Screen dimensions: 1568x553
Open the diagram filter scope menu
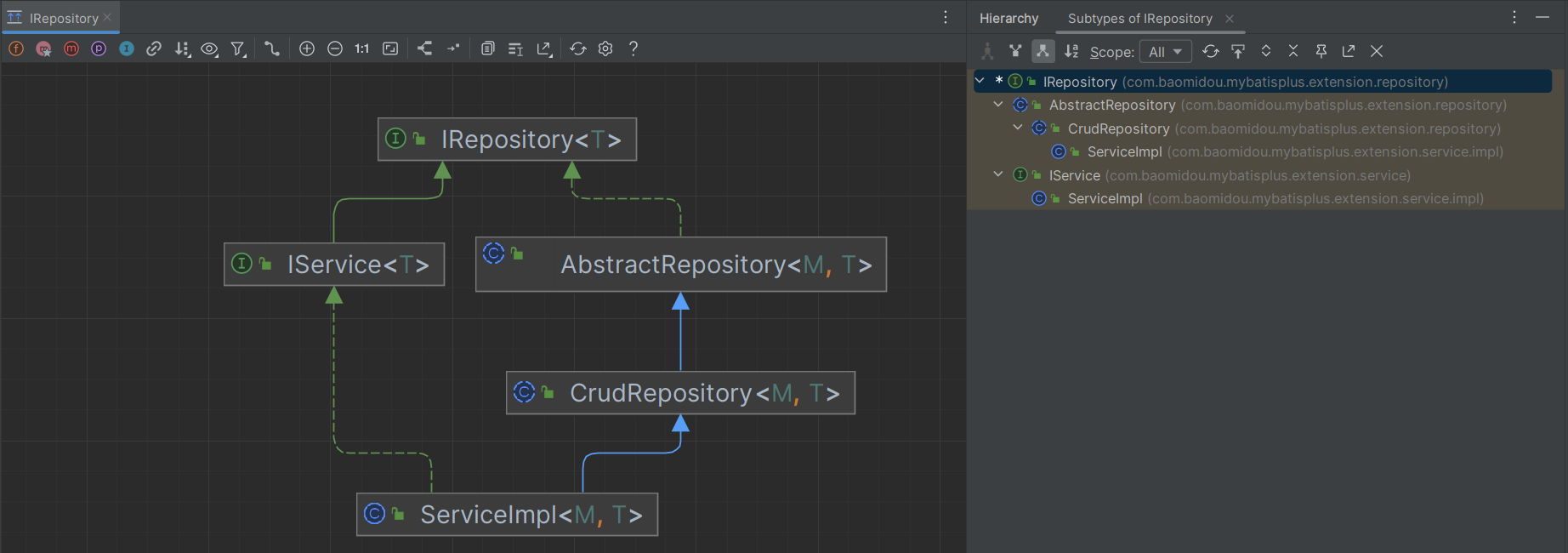[x=239, y=49]
